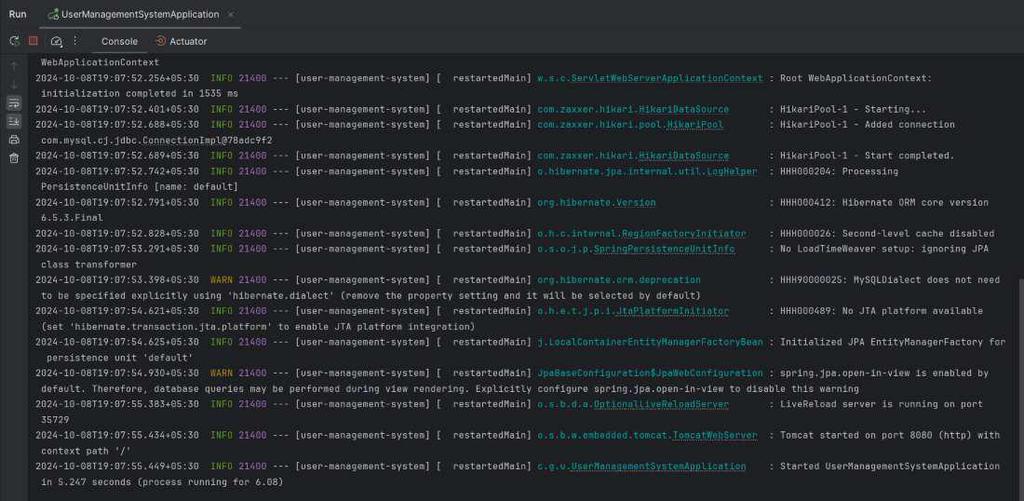Click 'HHH000026: Second-level cache disabled' message

point(887,233)
